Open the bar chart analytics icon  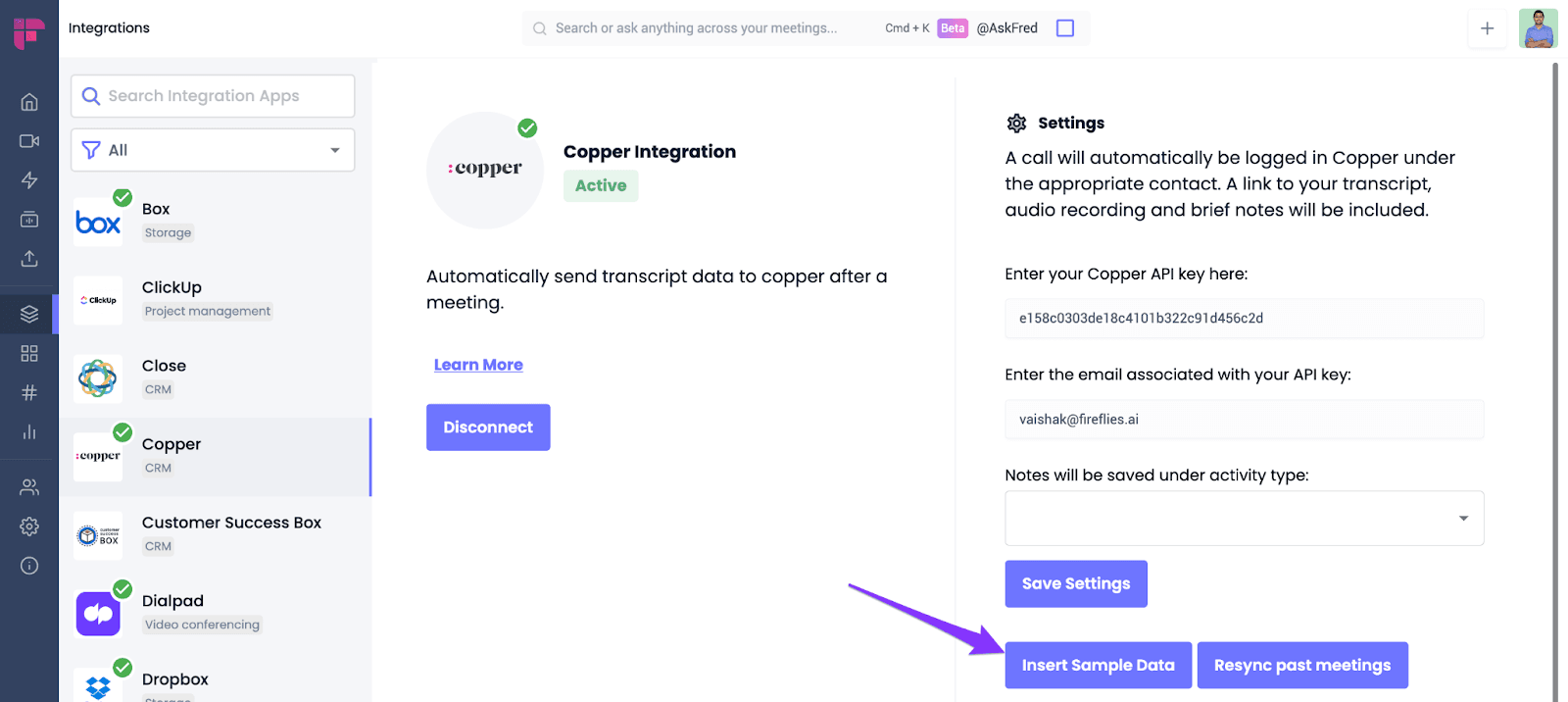(x=29, y=431)
